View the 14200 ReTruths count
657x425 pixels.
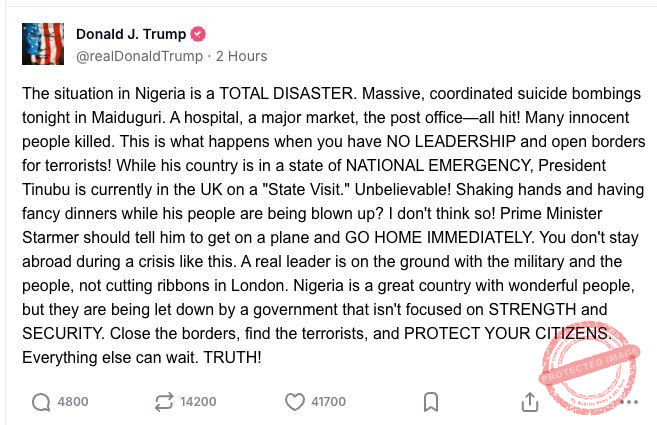click(x=197, y=402)
